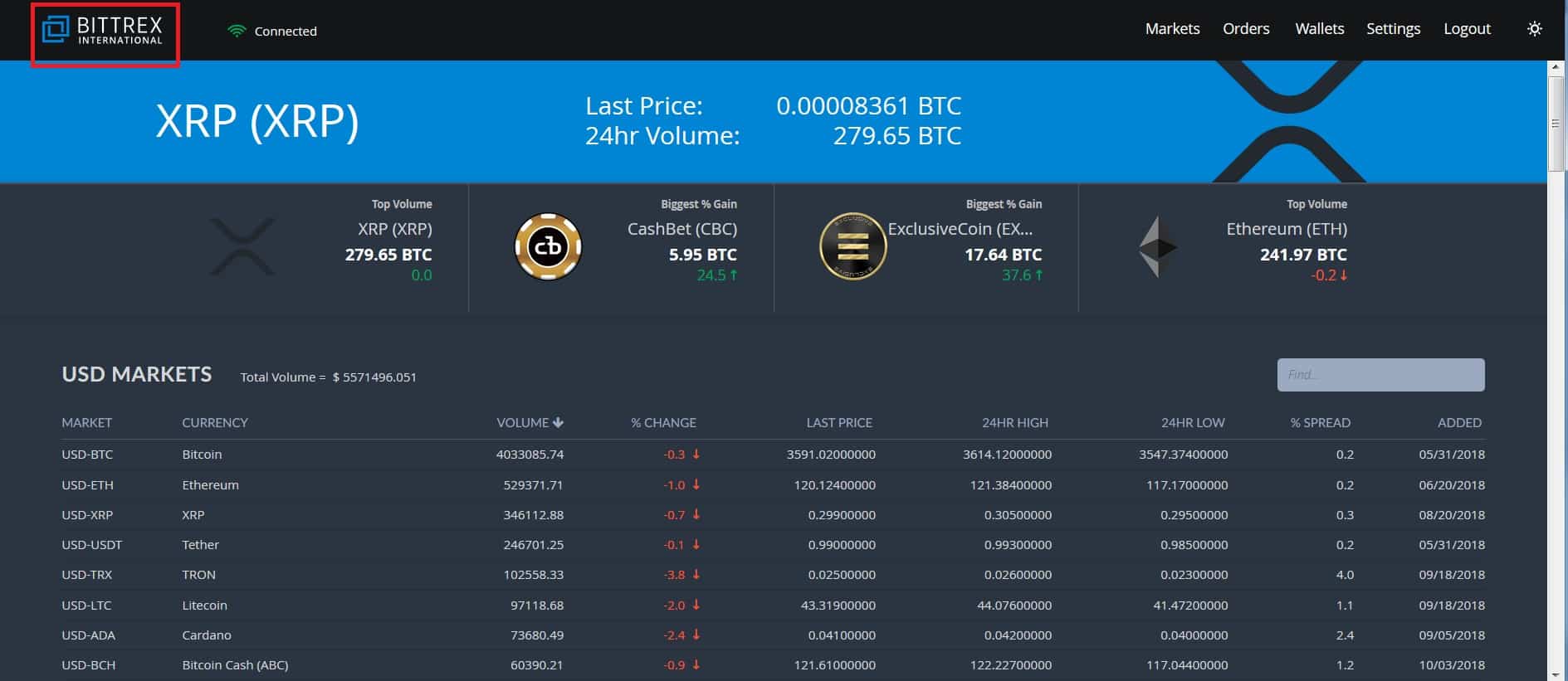
Task: Select the USD-USDT market
Action: coord(91,545)
